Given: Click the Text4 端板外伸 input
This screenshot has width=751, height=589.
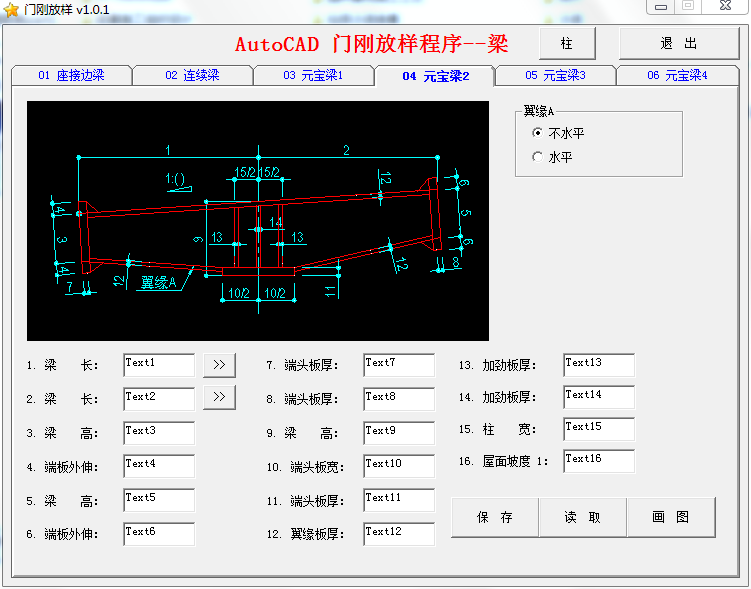Looking at the screenshot, I should coord(159,466).
